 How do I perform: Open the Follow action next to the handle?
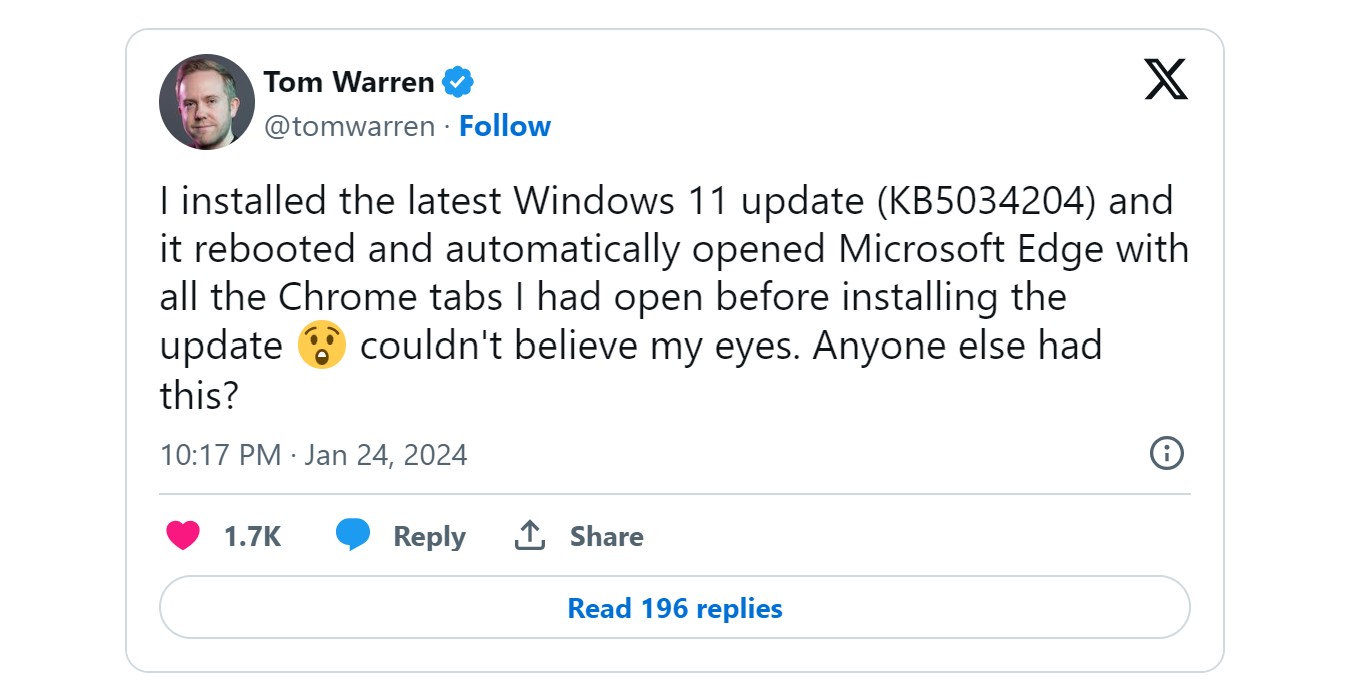point(505,126)
